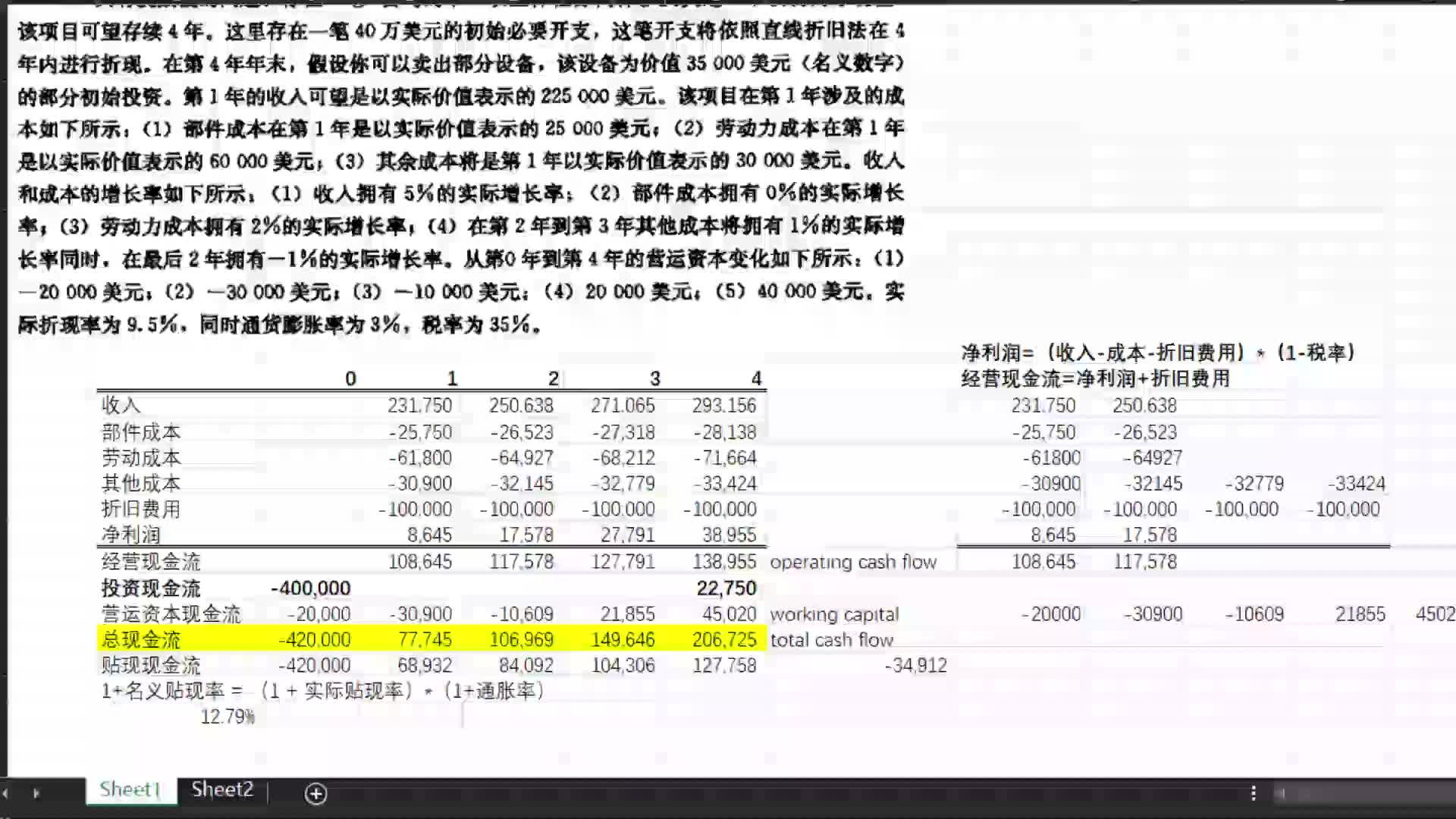Select the 38,955 net profit cell

click(x=729, y=535)
